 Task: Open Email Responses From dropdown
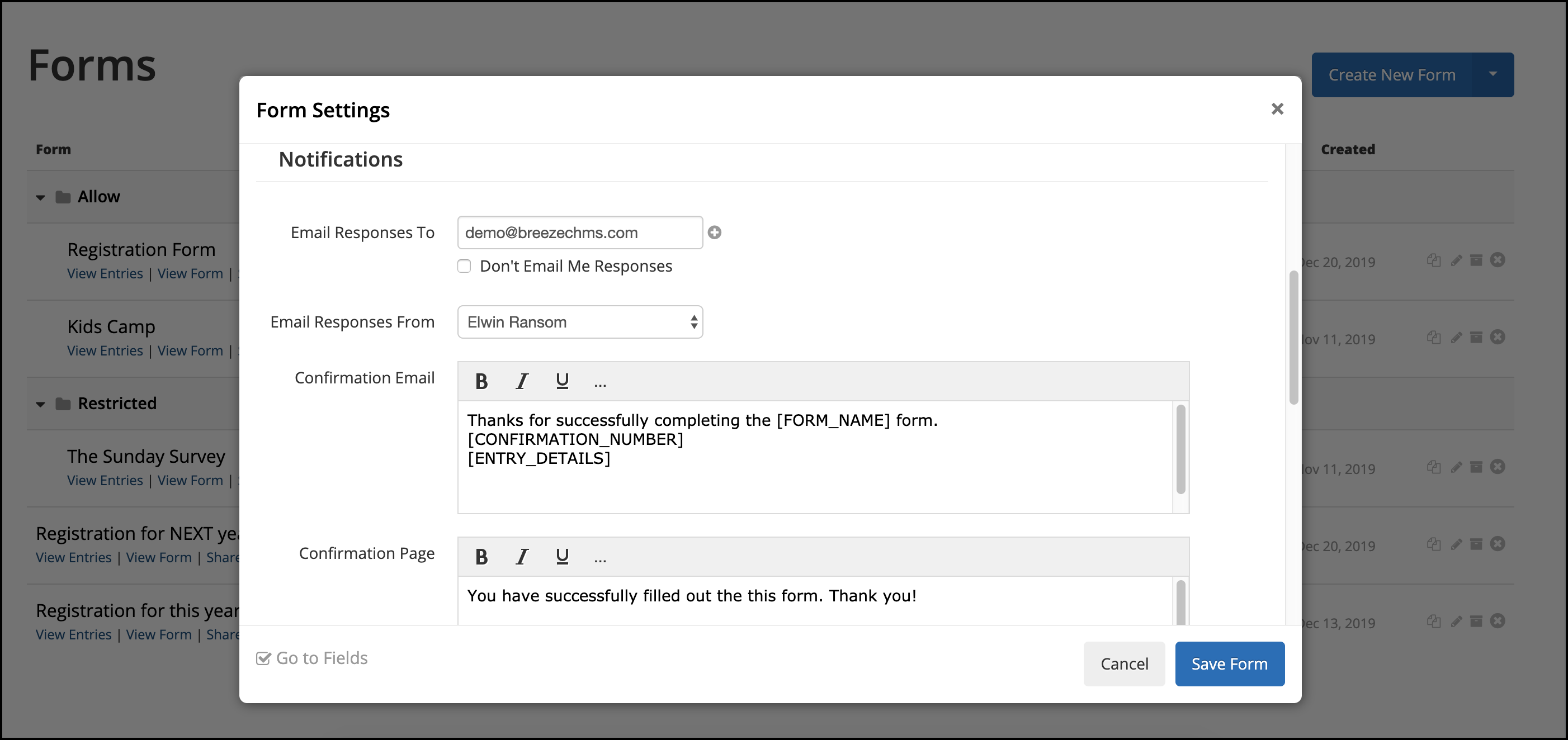tap(580, 322)
